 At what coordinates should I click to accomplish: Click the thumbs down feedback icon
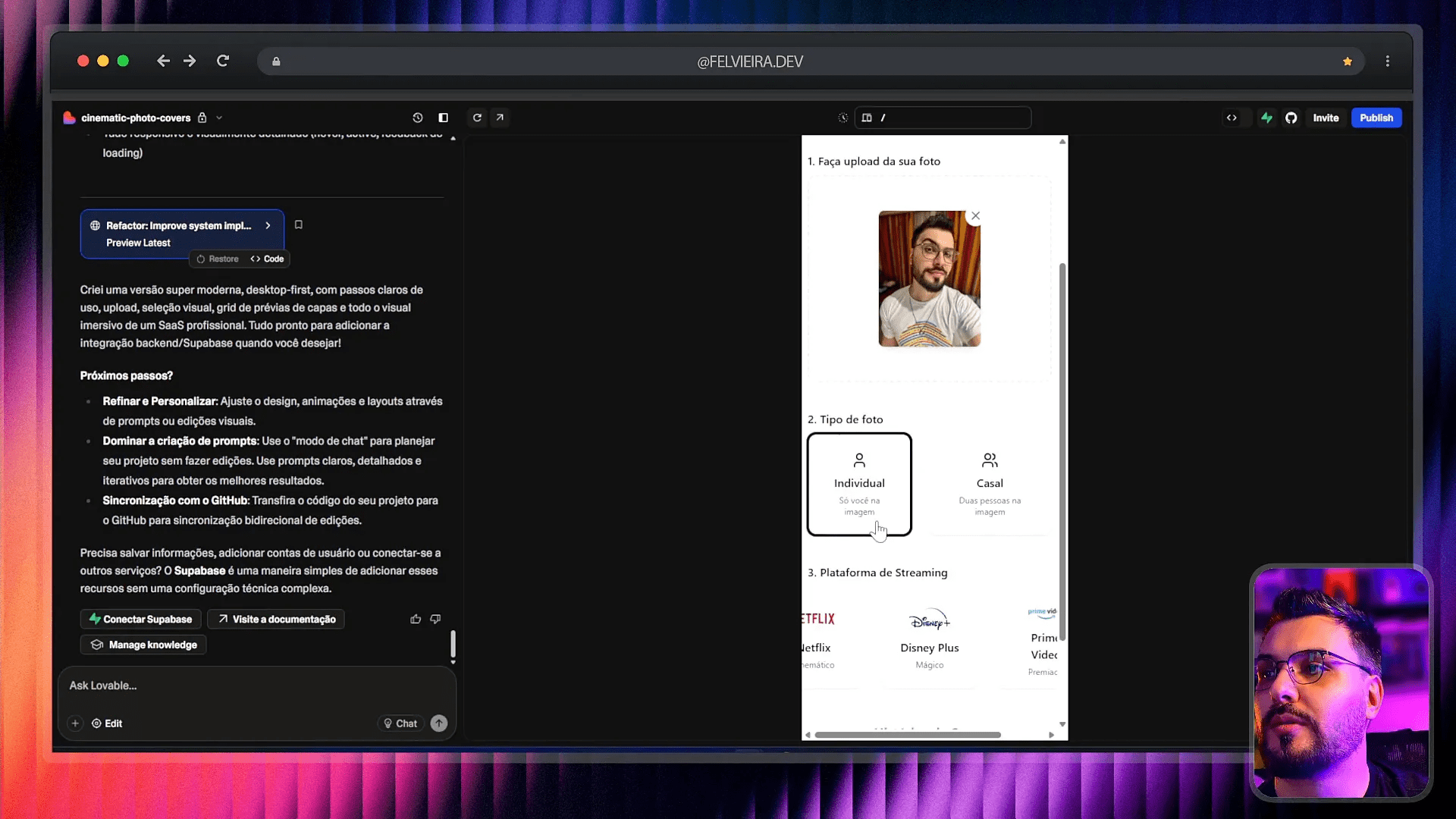point(435,619)
